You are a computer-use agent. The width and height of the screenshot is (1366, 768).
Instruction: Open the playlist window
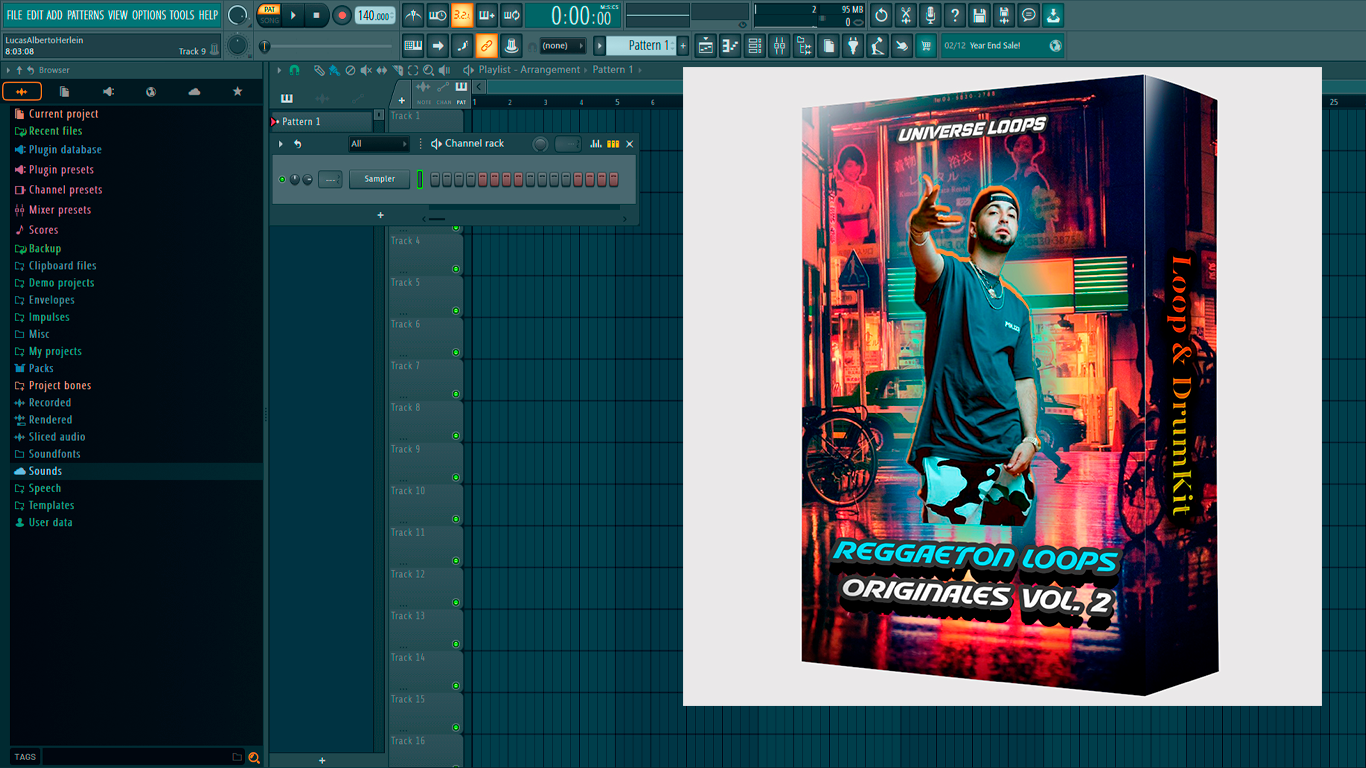[706, 46]
